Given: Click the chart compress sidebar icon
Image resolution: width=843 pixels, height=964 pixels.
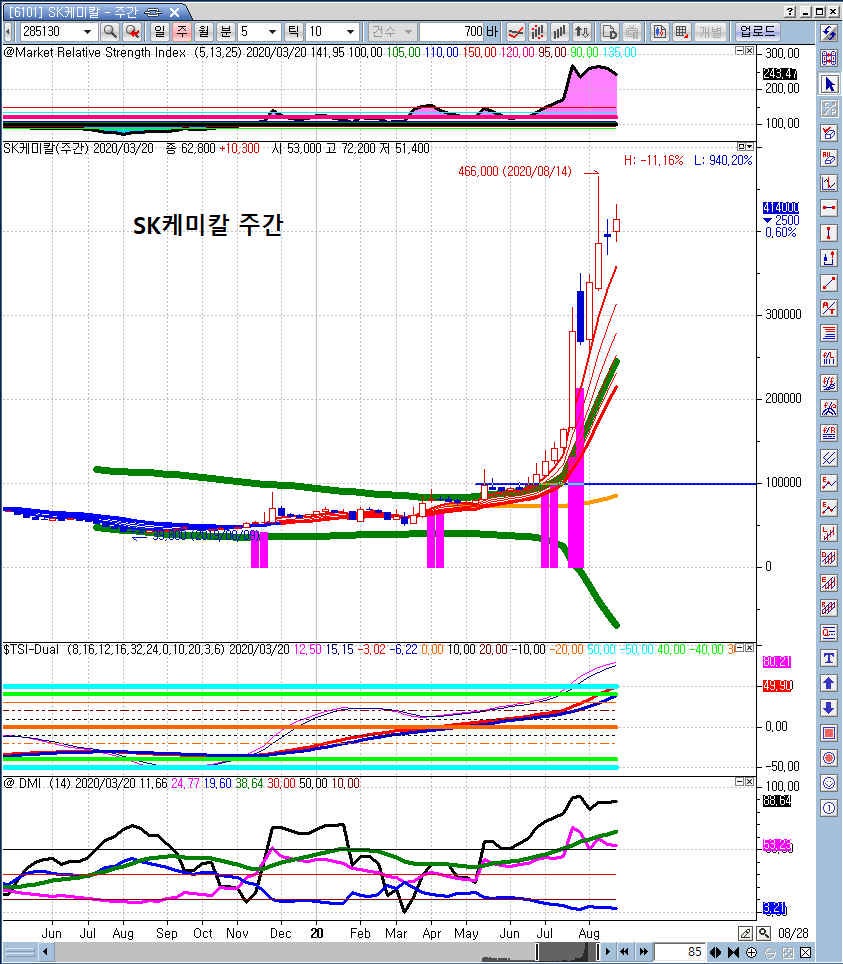Looking at the screenshot, I should pyautogui.click(x=829, y=58).
